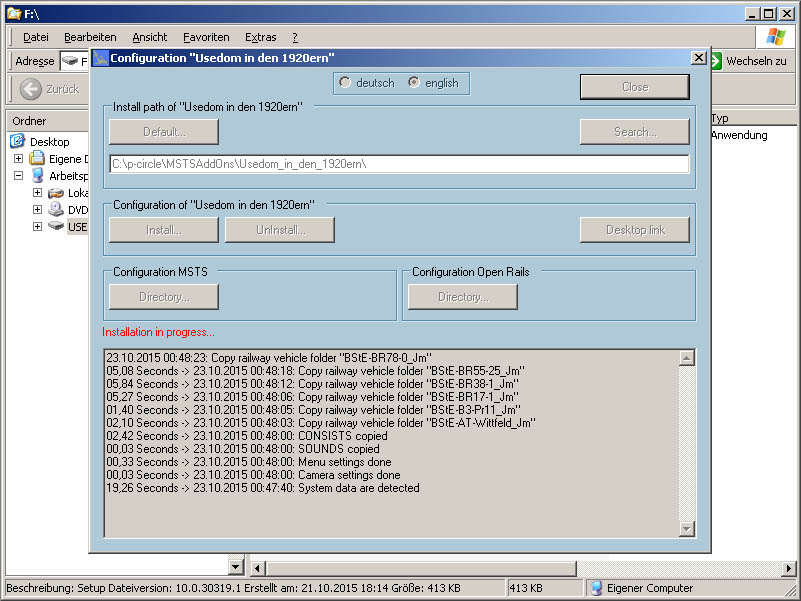This screenshot has height=601, width=801.
Task: Select the Desktop icon in folder tree
Action: [x=17, y=142]
